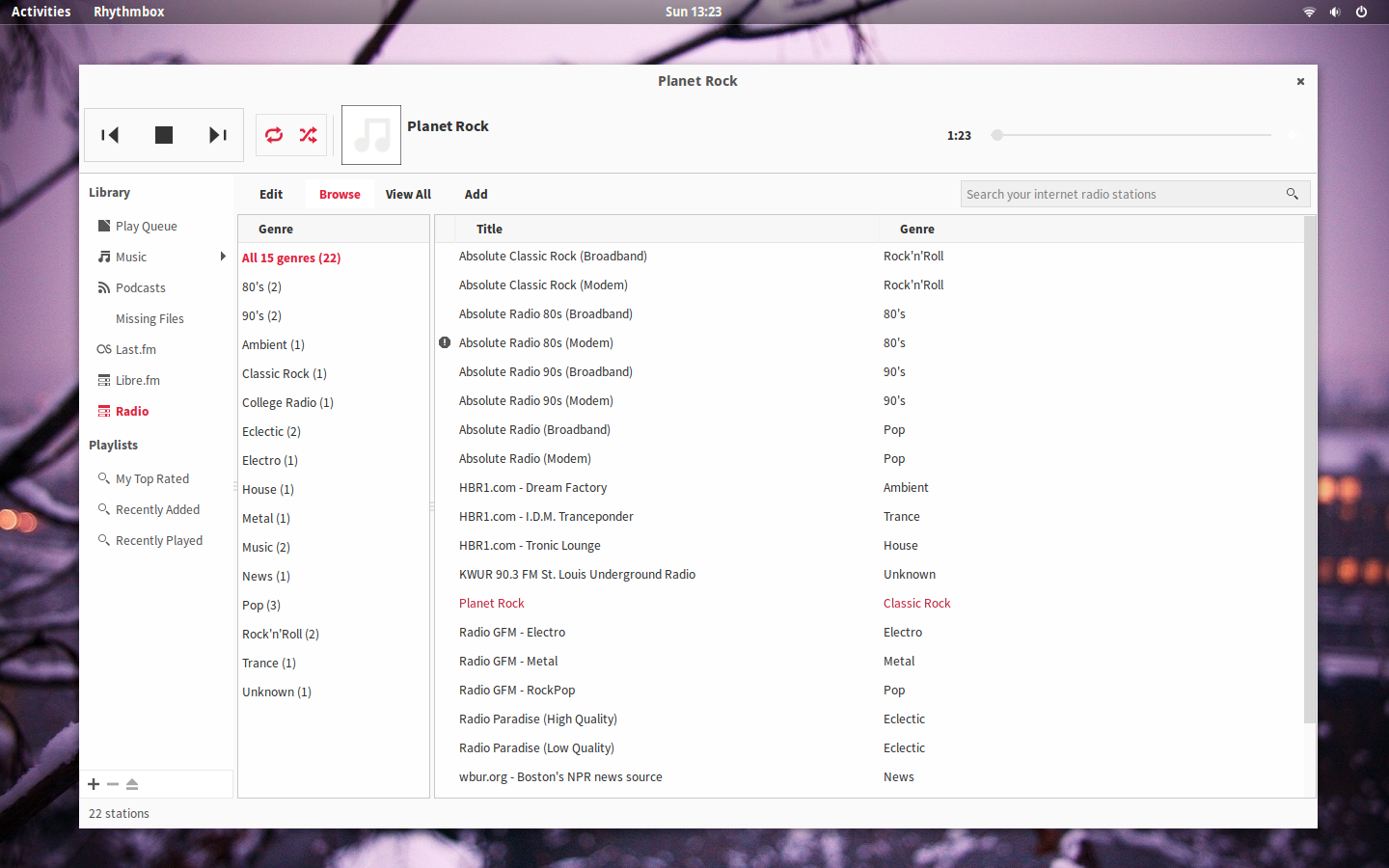The width and height of the screenshot is (1389, 868).
Task: Expand the Music arrow in sidebar
Action: (x=223, y=257)
